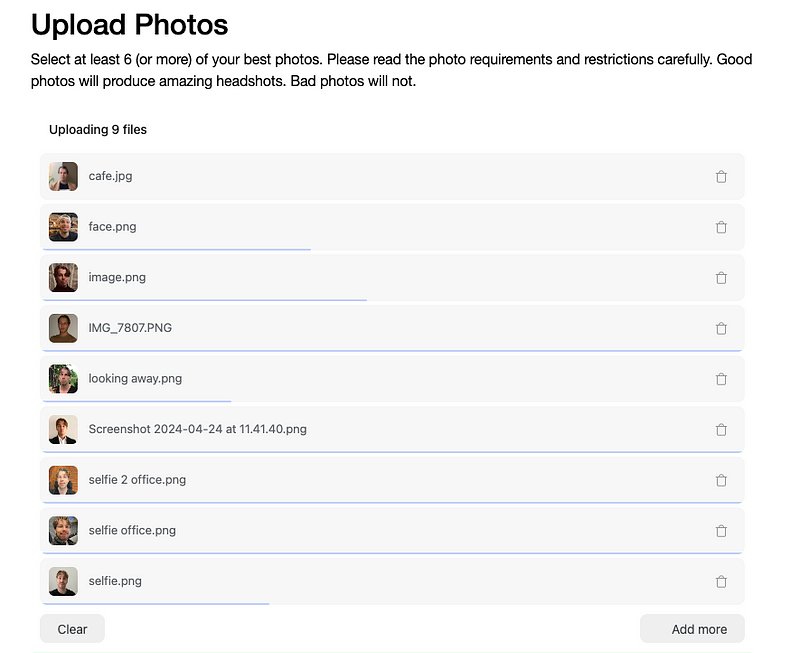This screenshot has height=653, width=800.
Task: Select the IMG_7807.PNG file name
Action: pyautogui.click(x=130, y=328)
